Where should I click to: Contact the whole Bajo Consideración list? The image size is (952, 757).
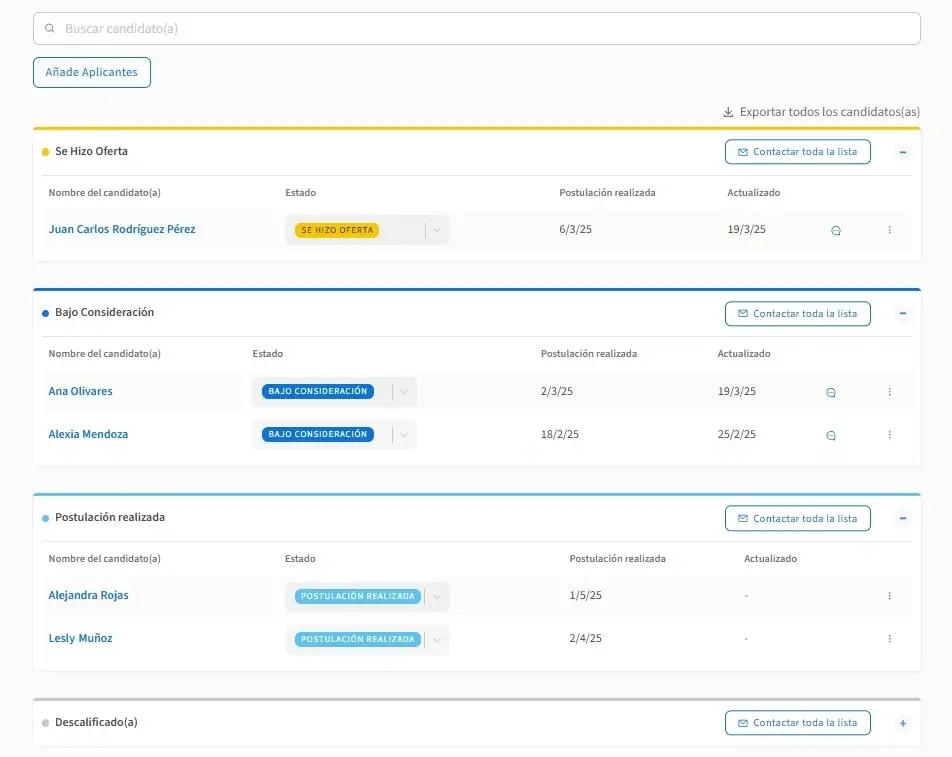click(798, 314)
